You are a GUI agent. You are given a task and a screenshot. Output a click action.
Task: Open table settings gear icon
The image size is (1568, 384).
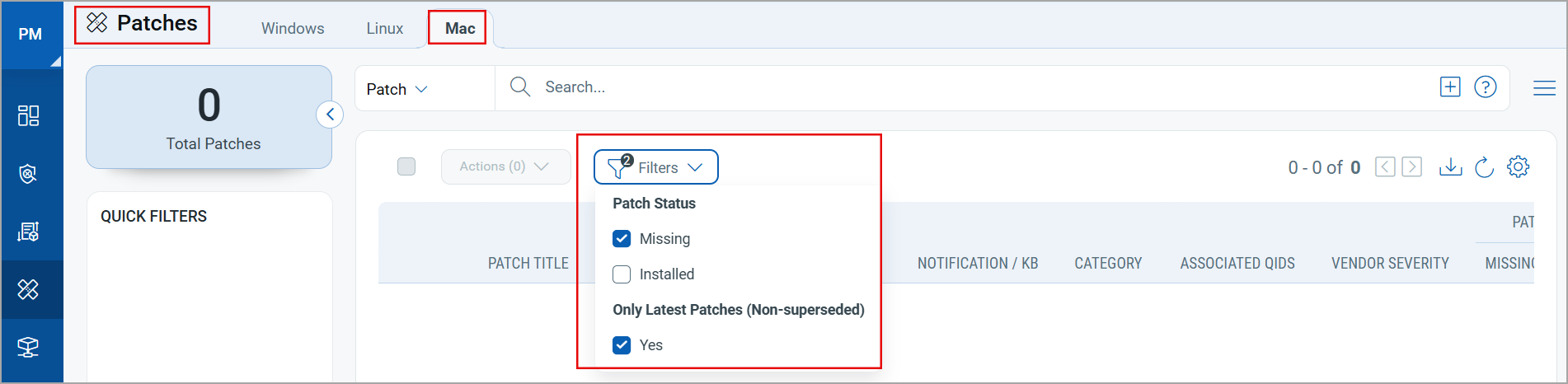tap(1518, 167)
